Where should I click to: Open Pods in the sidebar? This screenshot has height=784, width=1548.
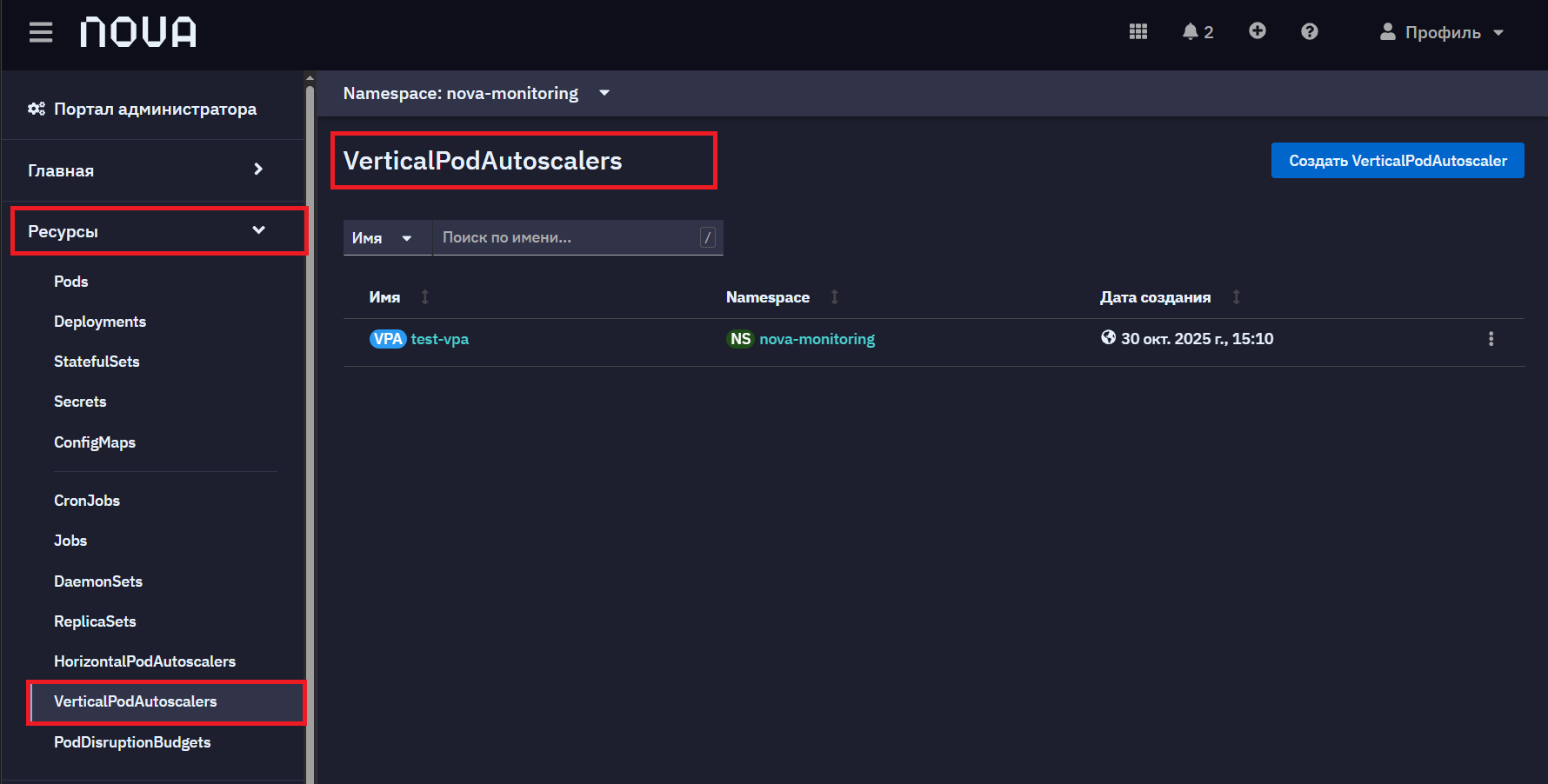(70, 282)
